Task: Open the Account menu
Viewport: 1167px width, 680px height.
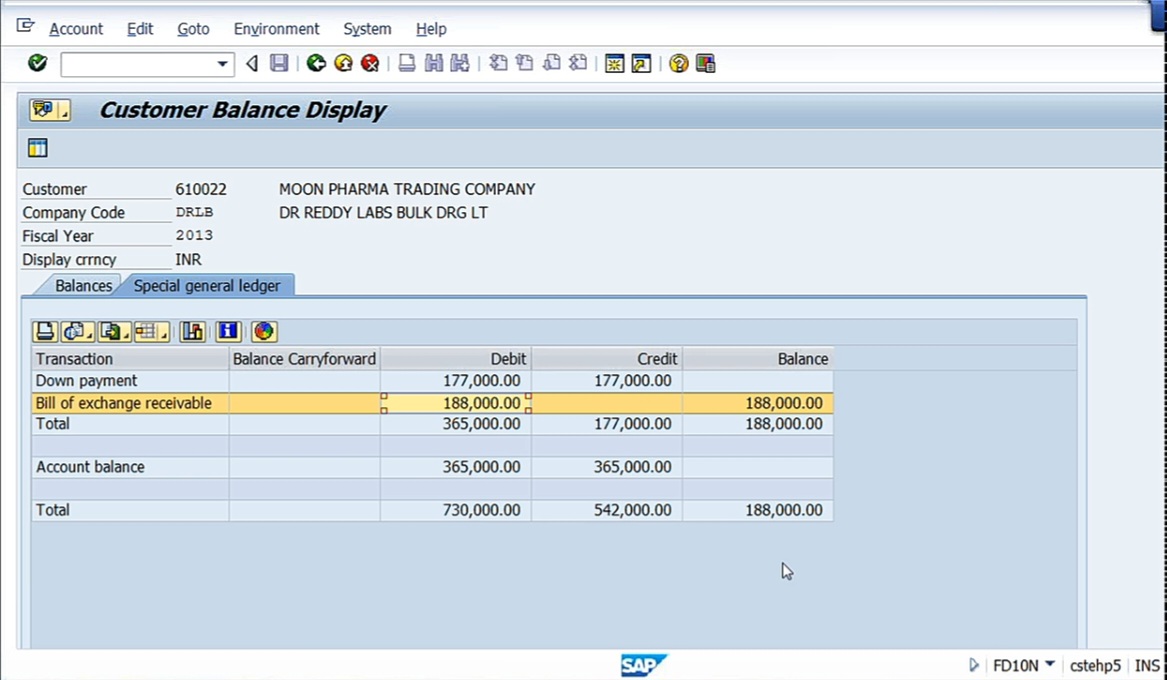Action: (x=76, y=29)
